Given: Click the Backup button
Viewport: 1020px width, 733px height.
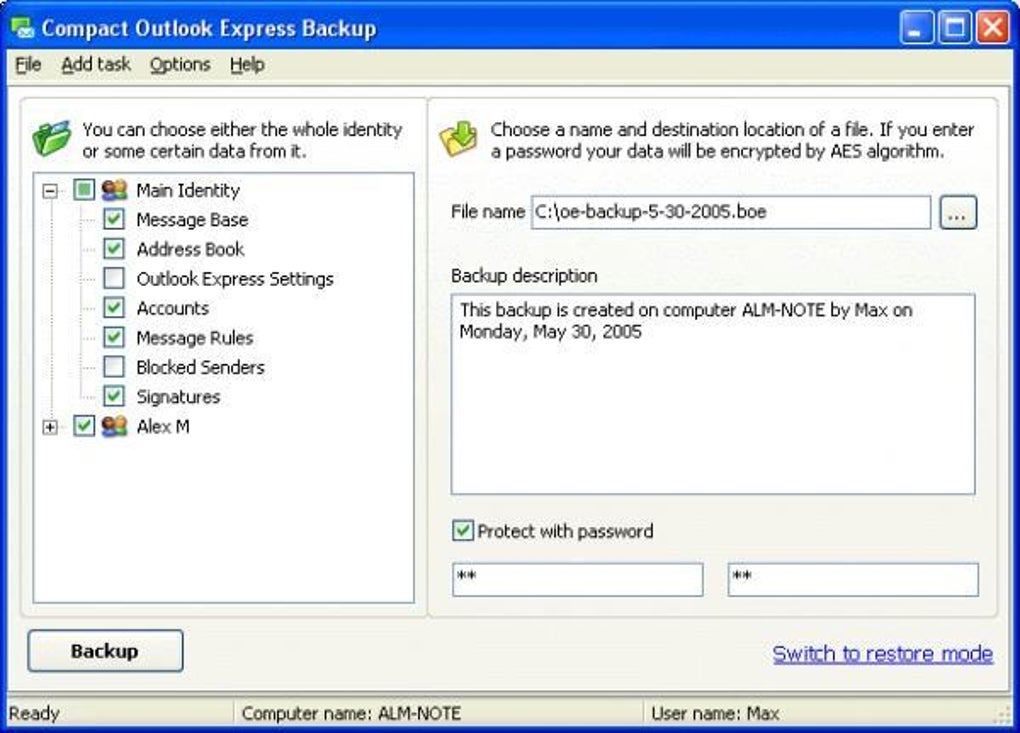Looking at the screenshot, I should (x=105, y=650).
